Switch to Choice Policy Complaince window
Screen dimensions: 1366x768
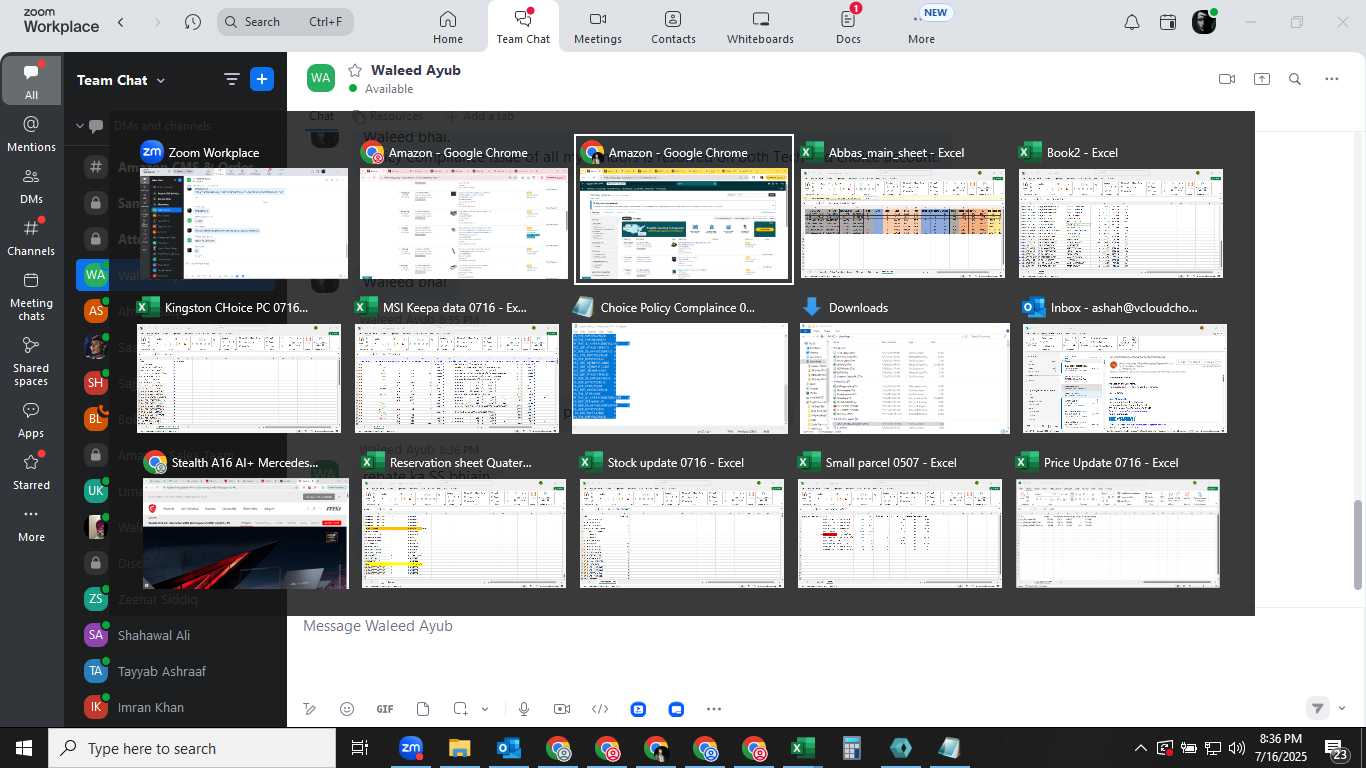click(x=680, y=365)
